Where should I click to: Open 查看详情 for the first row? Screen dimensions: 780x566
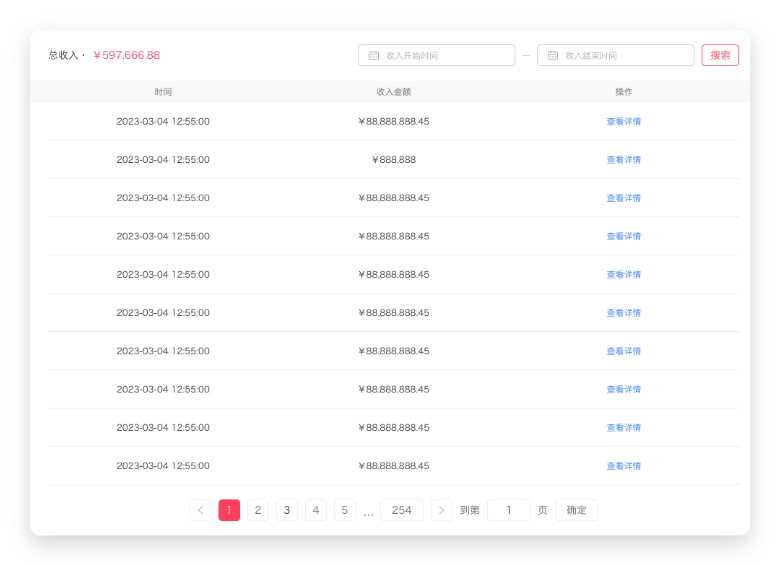[623, 121]
